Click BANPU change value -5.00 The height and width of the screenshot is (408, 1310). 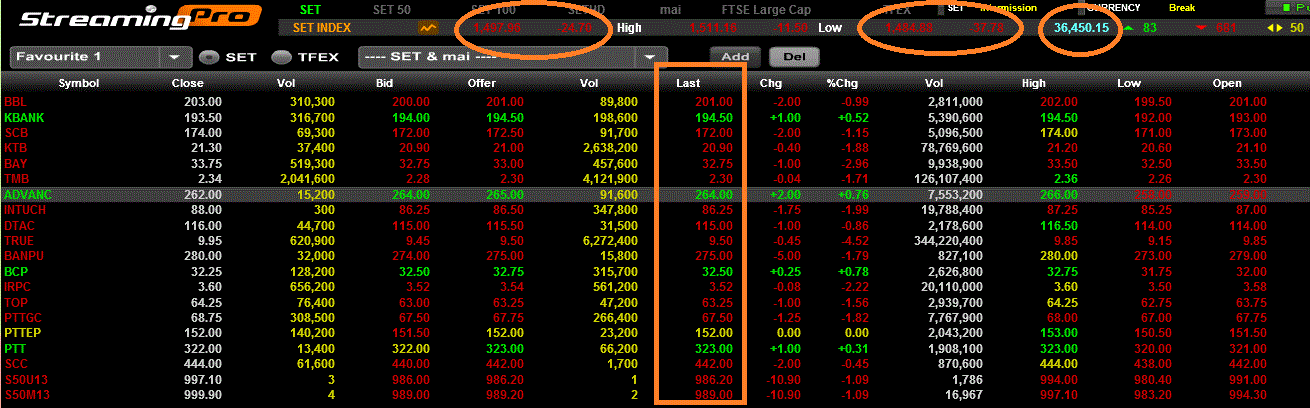pyautogui.click(x=785, y=256)
